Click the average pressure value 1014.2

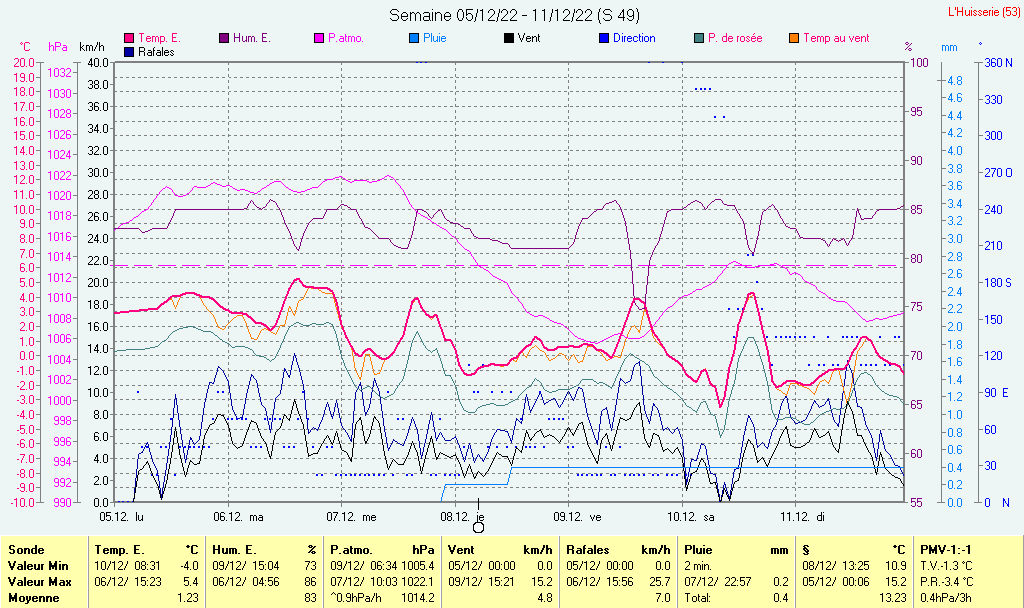[417, 598]
